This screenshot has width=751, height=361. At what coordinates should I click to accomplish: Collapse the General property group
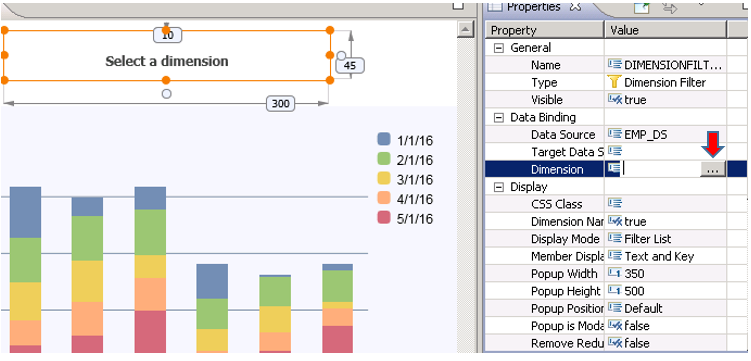(499, 48)
